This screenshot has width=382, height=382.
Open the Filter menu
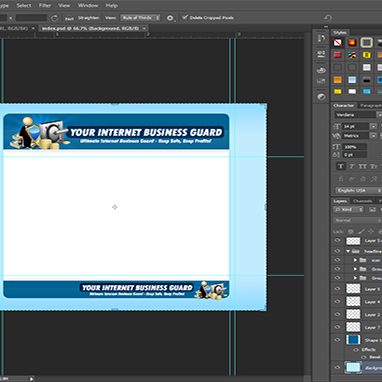(45, 5)
